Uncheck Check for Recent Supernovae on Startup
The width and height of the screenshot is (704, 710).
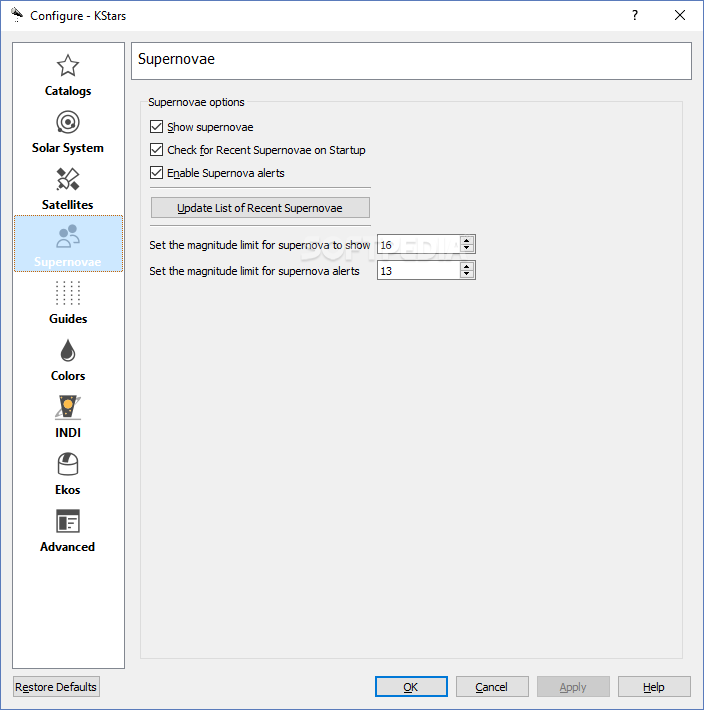coord(156,149)
